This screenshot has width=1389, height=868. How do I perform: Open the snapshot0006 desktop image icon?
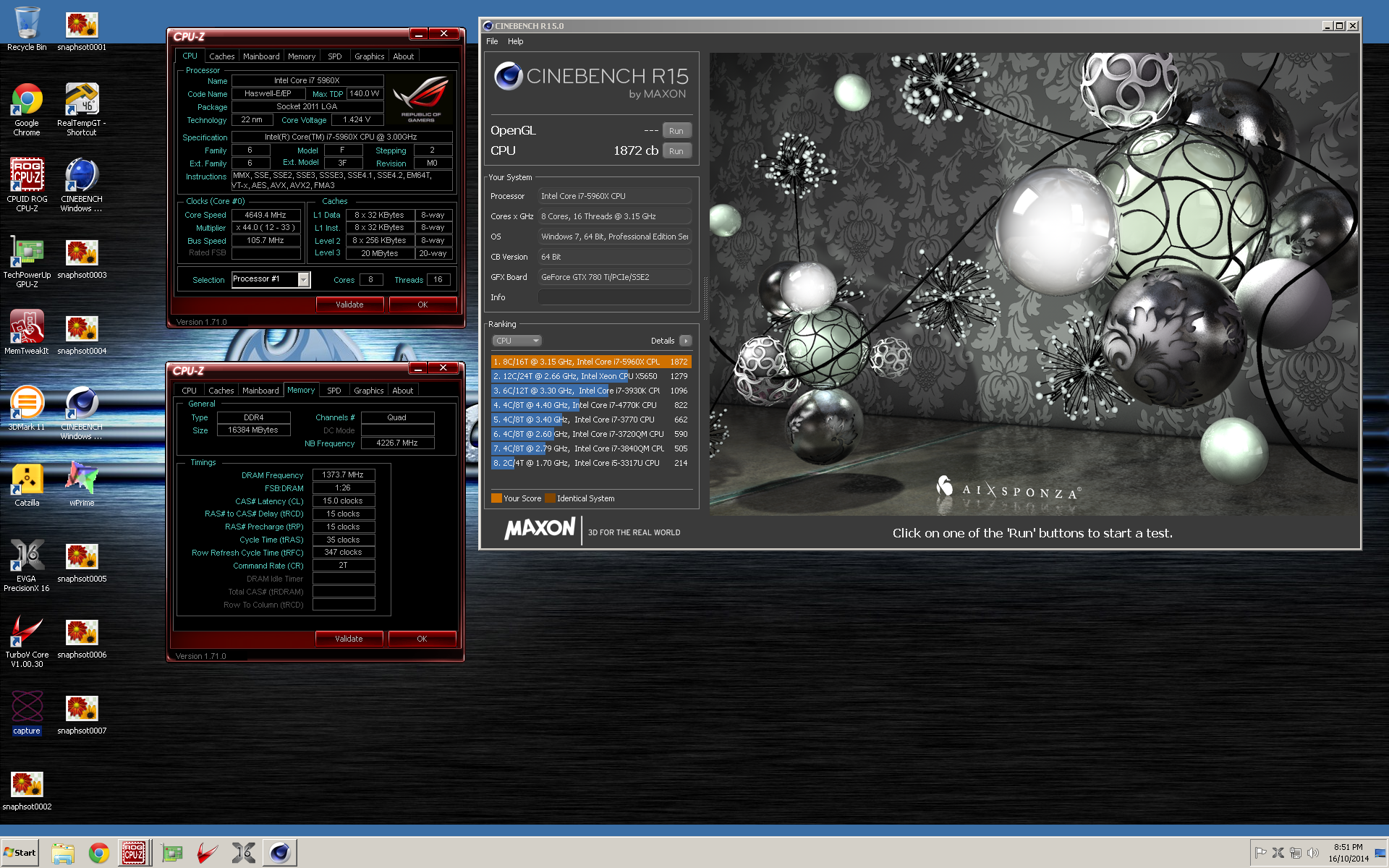pos(82,637)
